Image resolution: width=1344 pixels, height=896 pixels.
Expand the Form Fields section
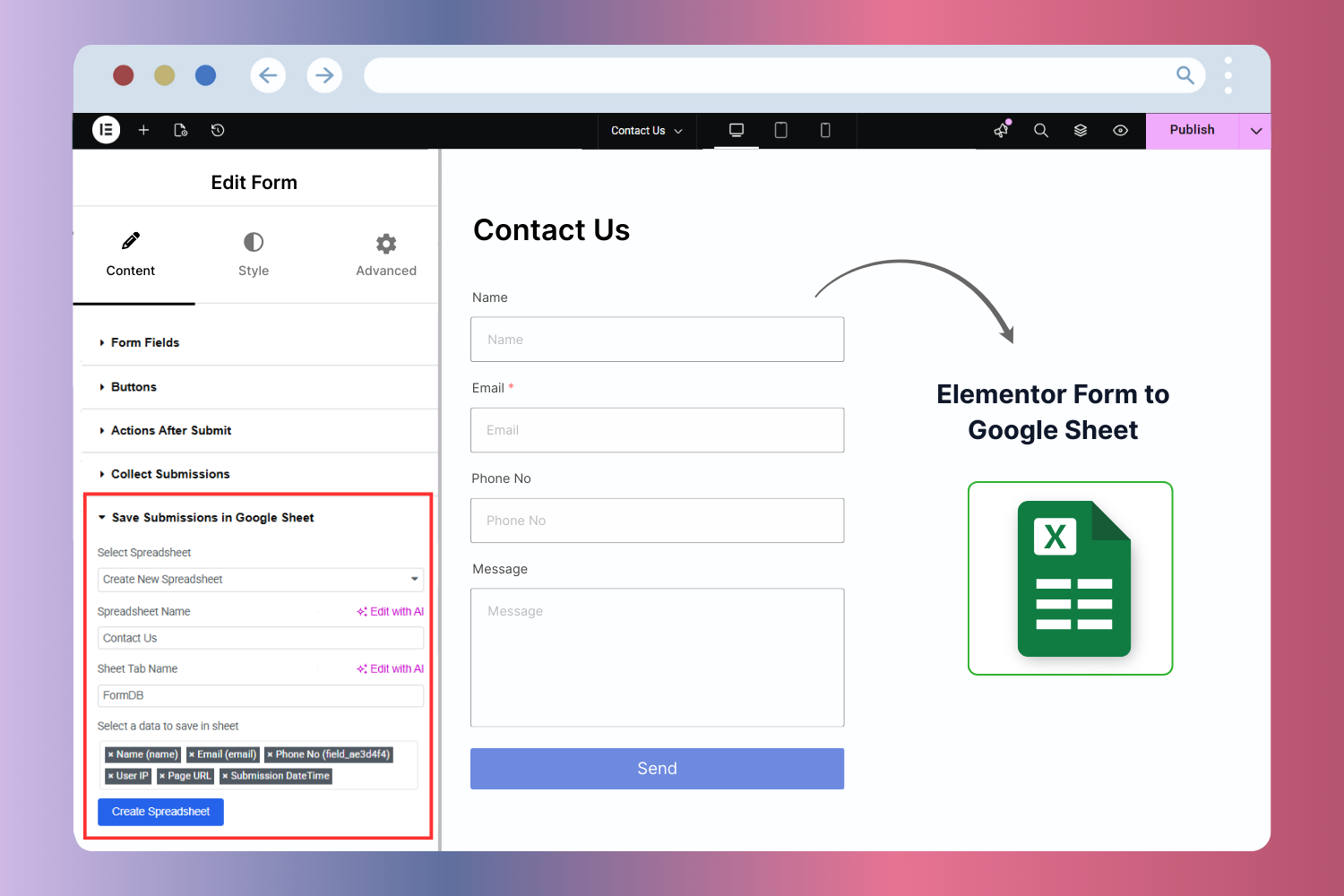point(143,342)
